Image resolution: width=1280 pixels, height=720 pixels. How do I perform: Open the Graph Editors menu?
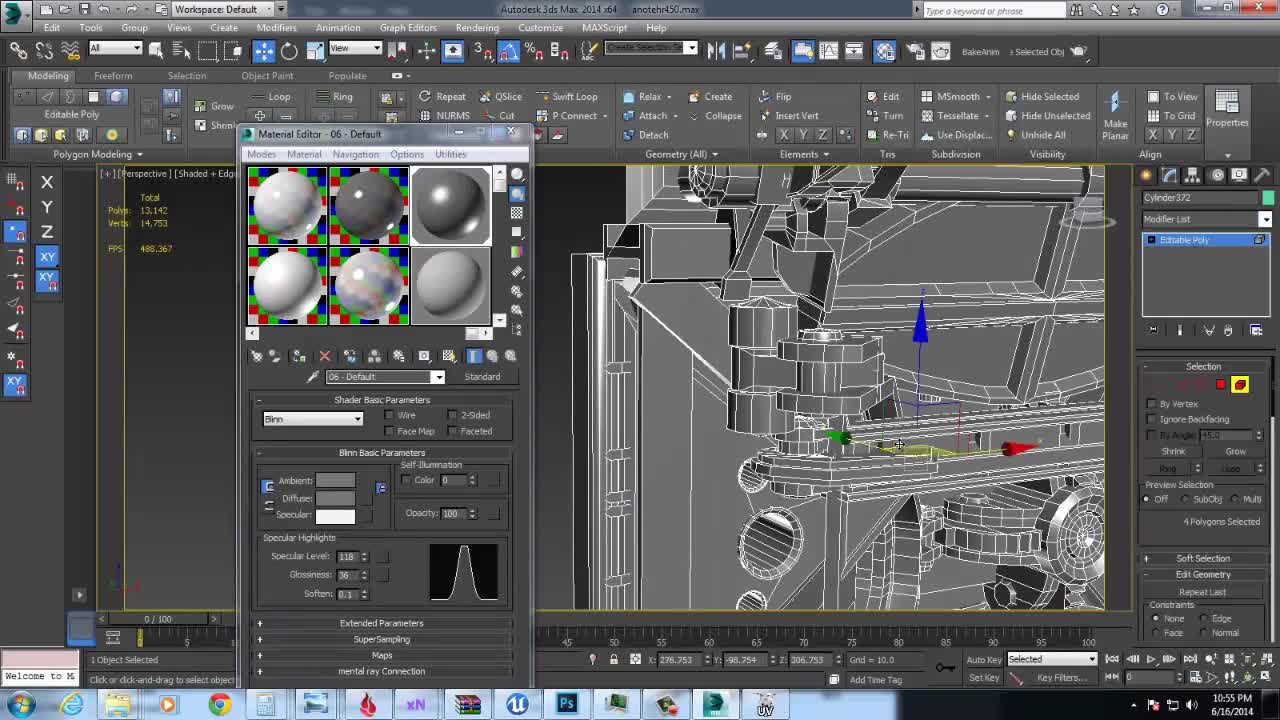[x=408, y=28]
